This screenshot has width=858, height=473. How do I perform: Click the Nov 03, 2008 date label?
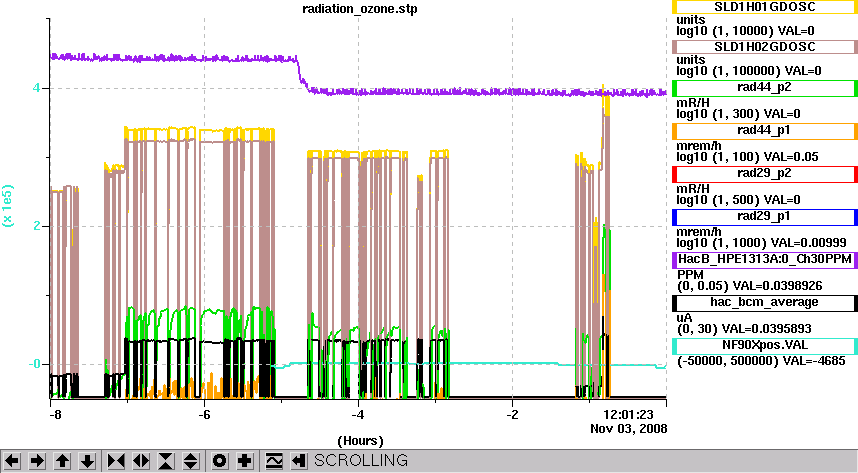coord(629,428)
